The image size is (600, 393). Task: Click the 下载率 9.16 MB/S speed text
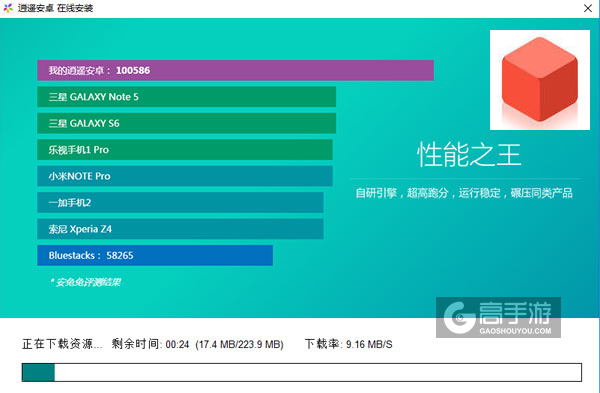coord(349,344)
